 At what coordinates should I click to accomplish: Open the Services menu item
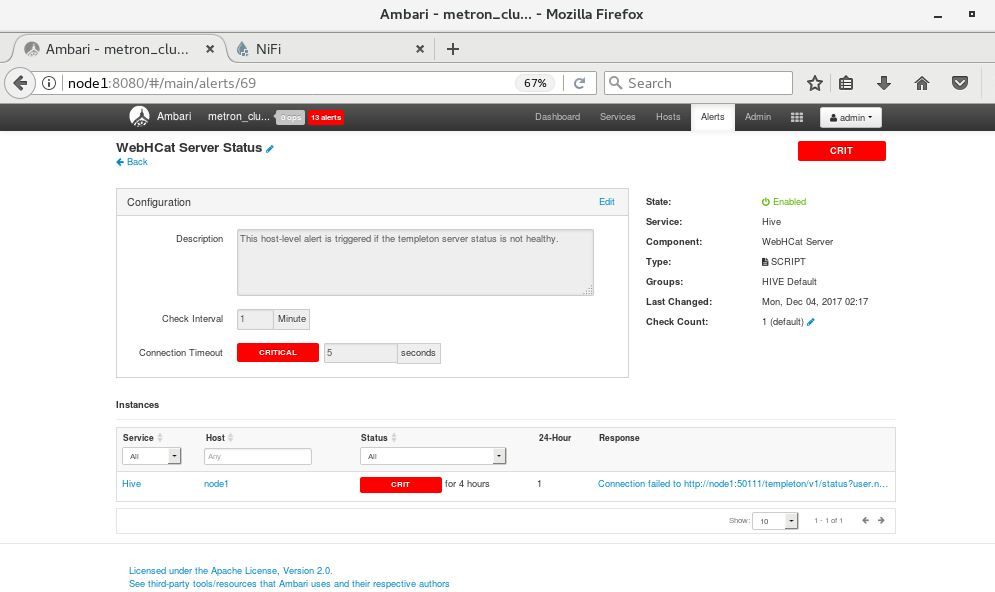(617, 117)
